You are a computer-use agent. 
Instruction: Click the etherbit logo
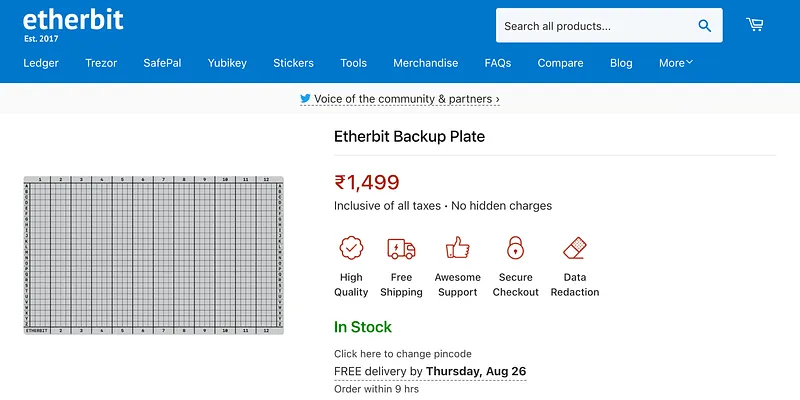[x=73, y=21]
